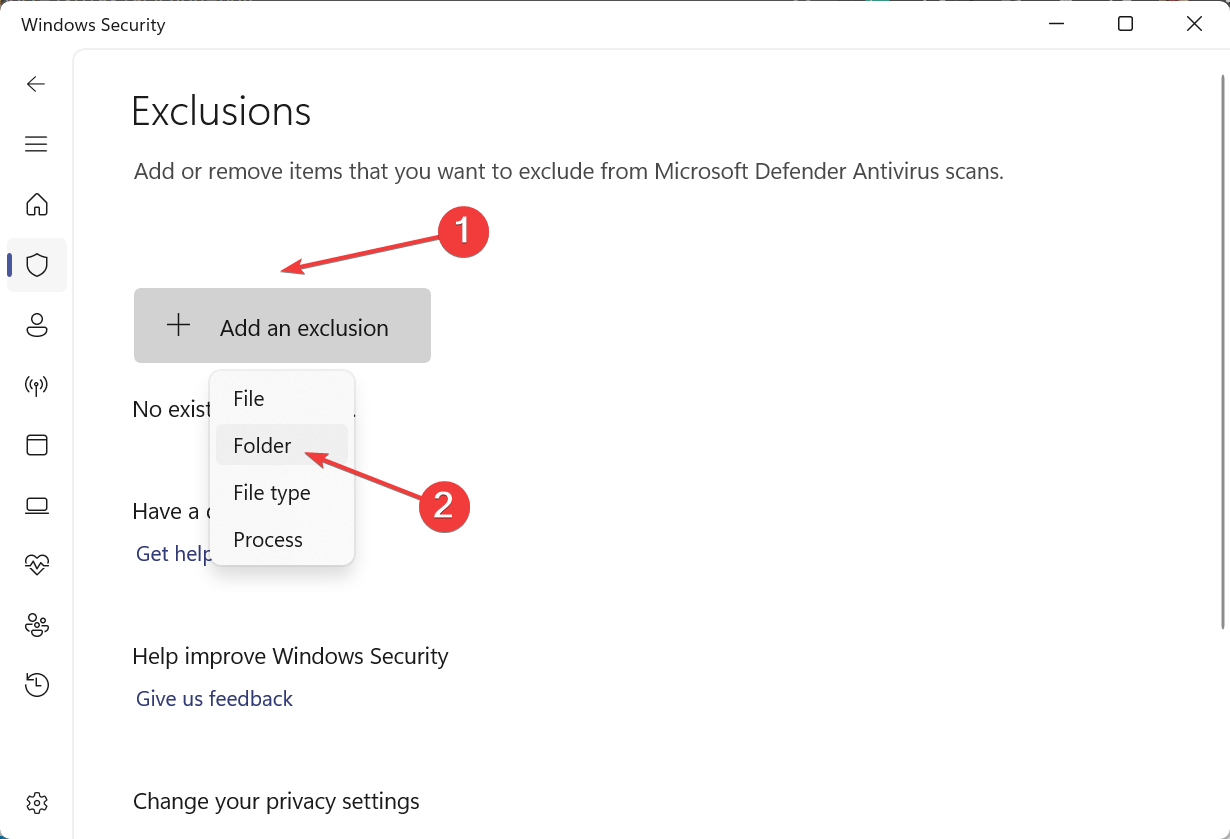
Task: Click the Windows Security title text
Action: [x=93, y=25]
